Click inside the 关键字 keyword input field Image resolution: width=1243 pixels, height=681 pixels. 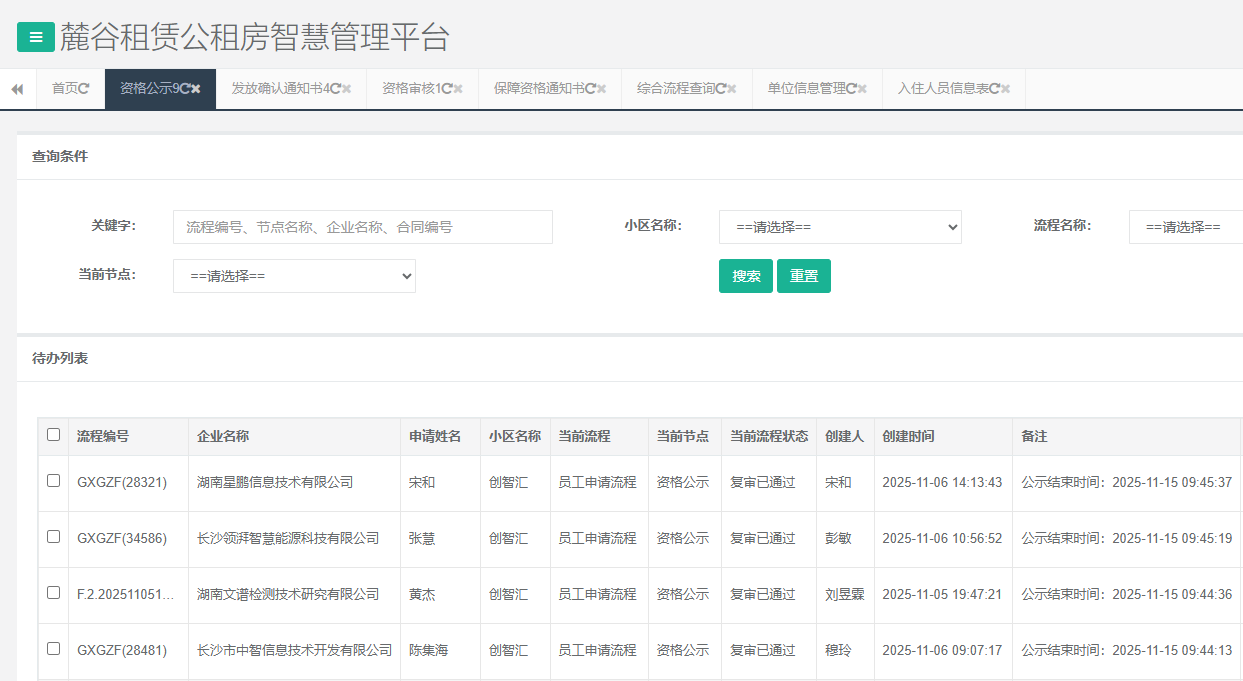click(360, 227)
